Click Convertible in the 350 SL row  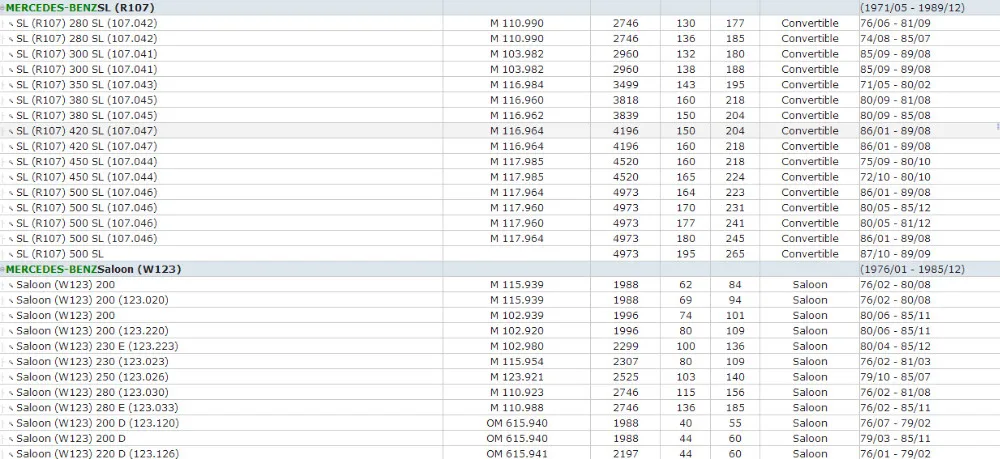click(x=810, y=85)
